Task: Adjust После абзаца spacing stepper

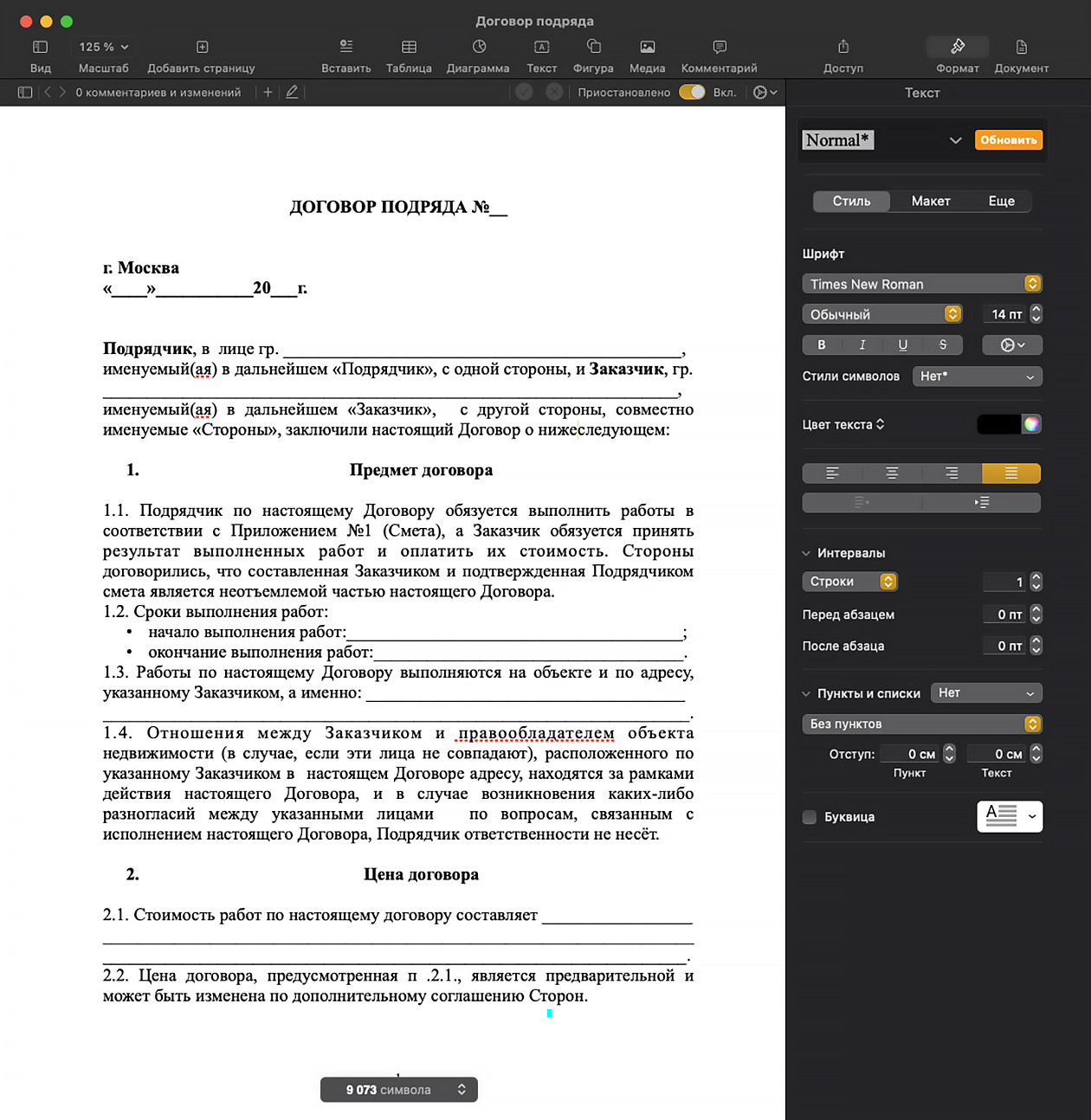Action: tap(1036, 646)
